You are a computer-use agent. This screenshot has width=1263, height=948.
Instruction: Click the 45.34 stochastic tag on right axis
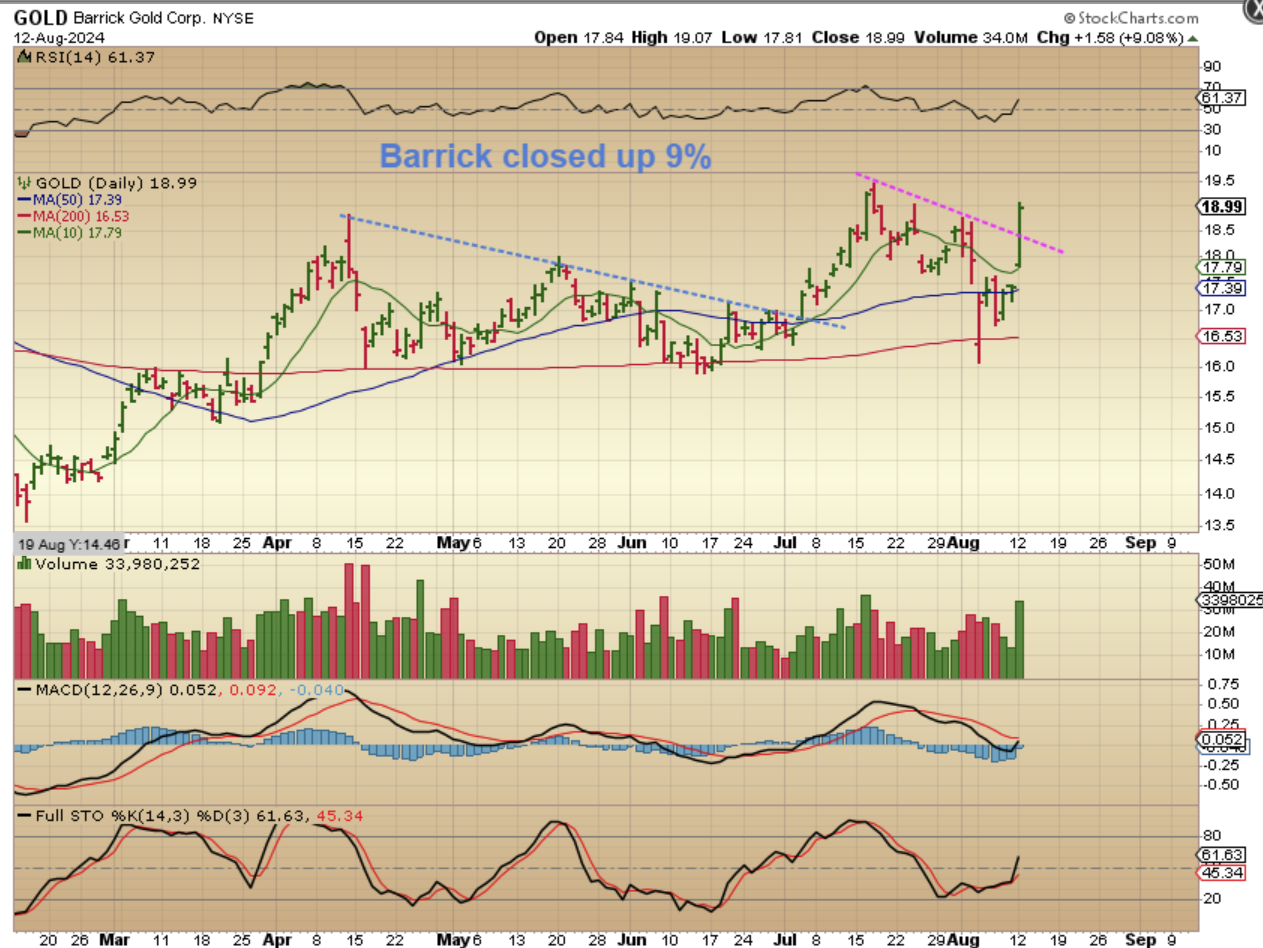tap(1222, 873)
